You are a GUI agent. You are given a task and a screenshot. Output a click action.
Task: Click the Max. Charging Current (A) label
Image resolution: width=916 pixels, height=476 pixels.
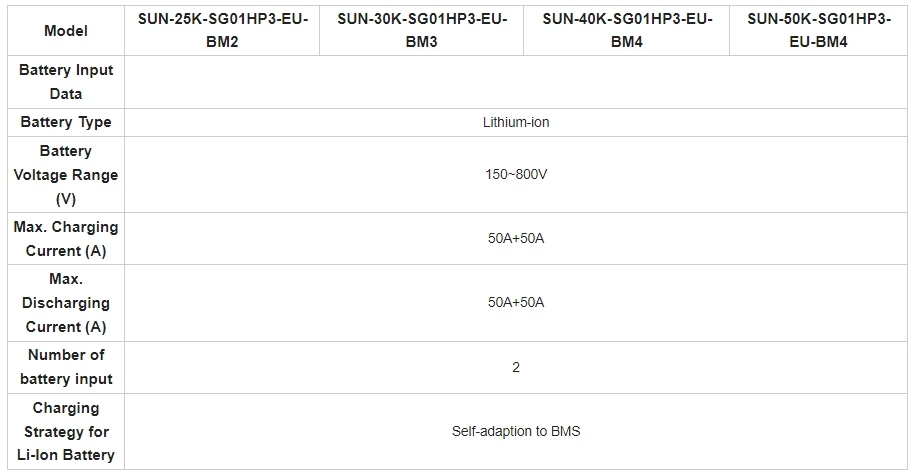pyautogui.click(x=66, y=239)
